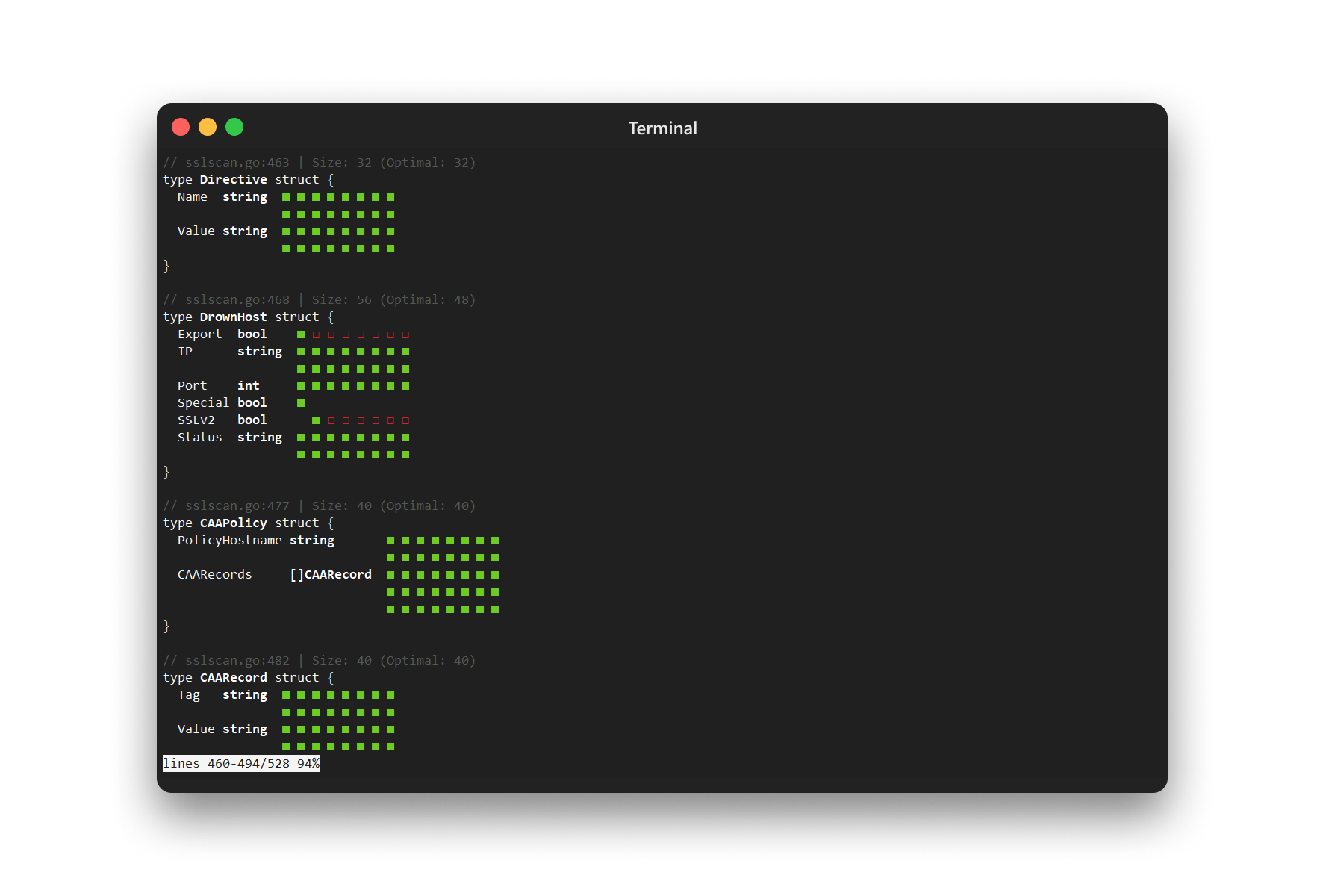Click the Value field in CAARecord struct

pos(196,729)
